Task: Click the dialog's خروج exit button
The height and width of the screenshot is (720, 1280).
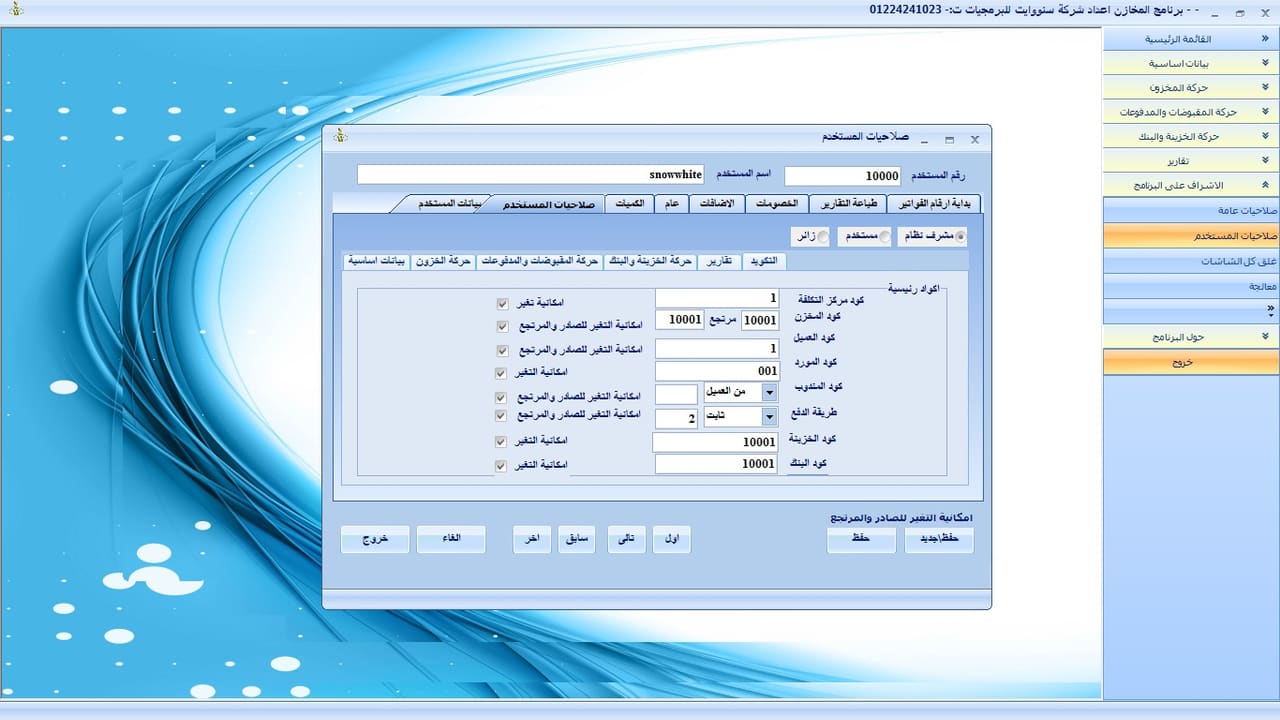Action: pos(375,540)
